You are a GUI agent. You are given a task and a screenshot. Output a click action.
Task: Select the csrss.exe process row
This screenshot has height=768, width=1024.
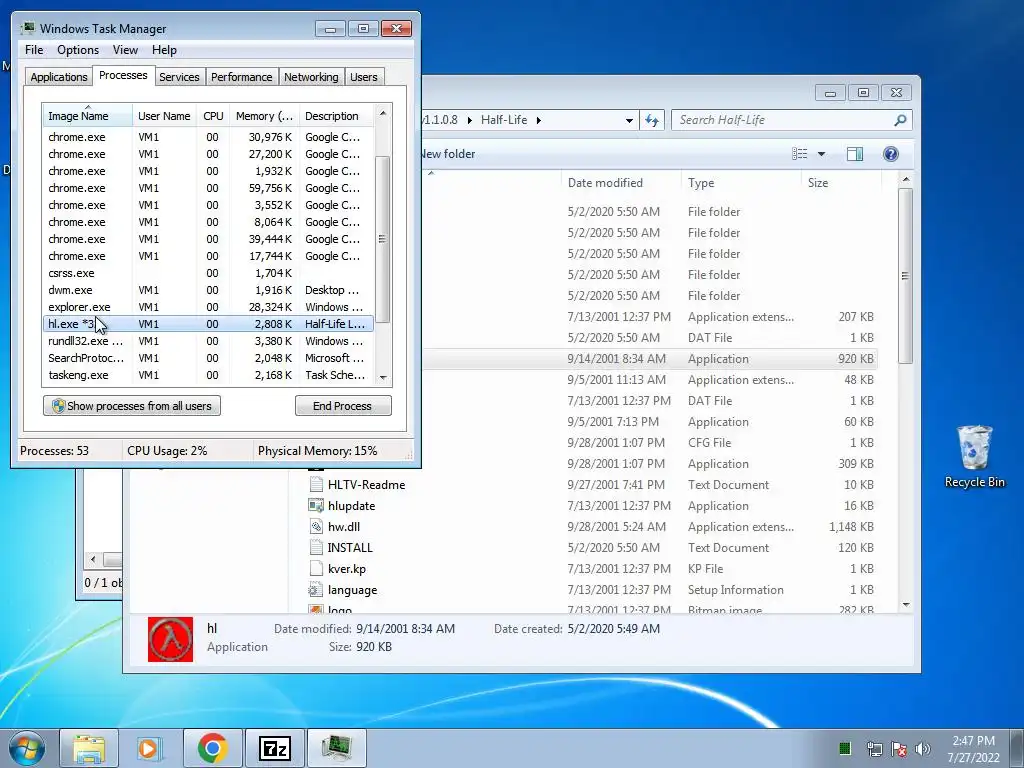(208, 273)
